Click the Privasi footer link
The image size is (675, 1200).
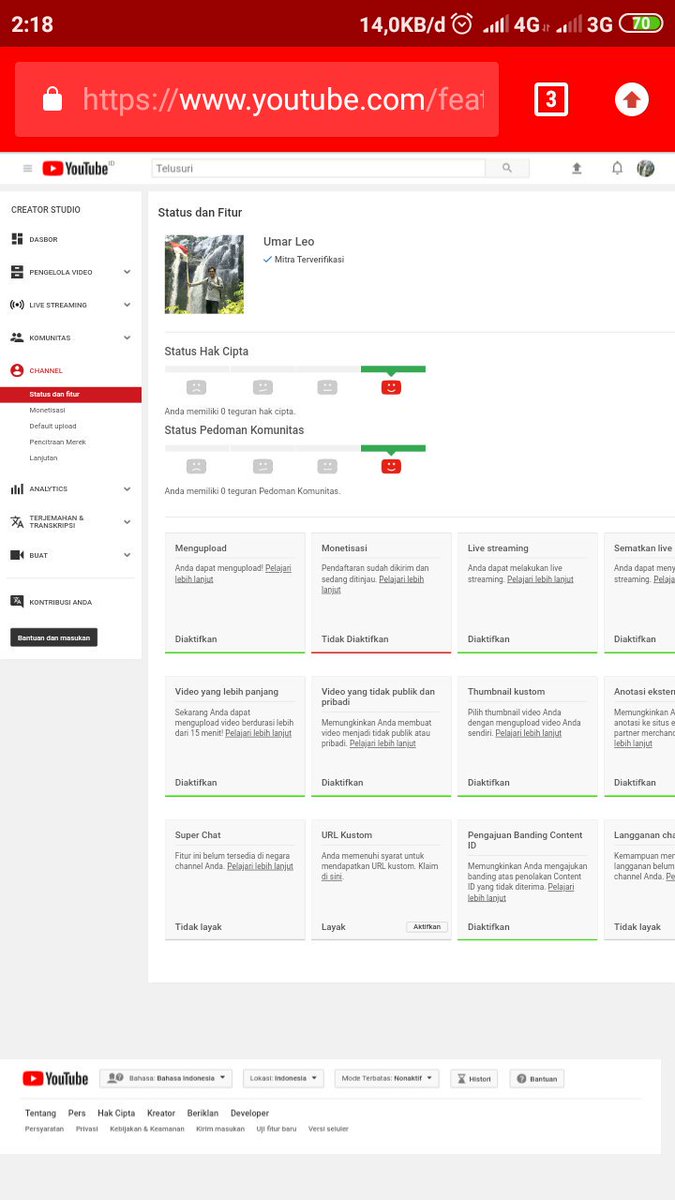tap(87, 1129)
